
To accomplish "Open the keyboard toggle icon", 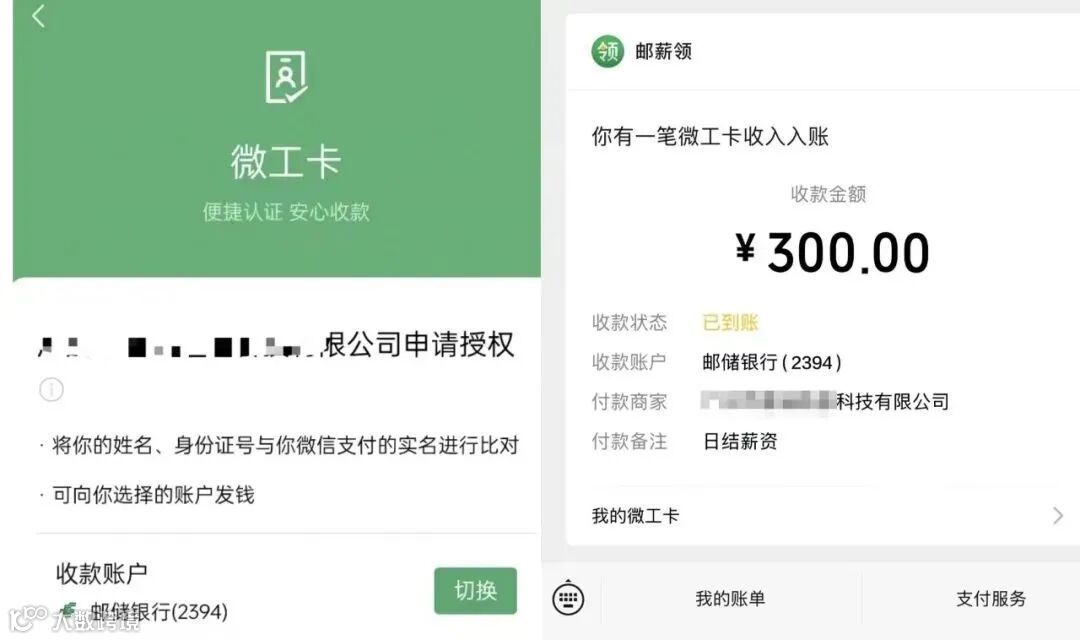I will coord(568,598).
